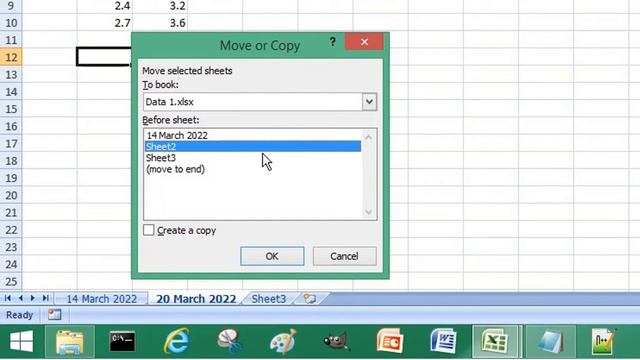640x360 pixels.
Task: Open the Paint taskbar icon
Action: 283,341
